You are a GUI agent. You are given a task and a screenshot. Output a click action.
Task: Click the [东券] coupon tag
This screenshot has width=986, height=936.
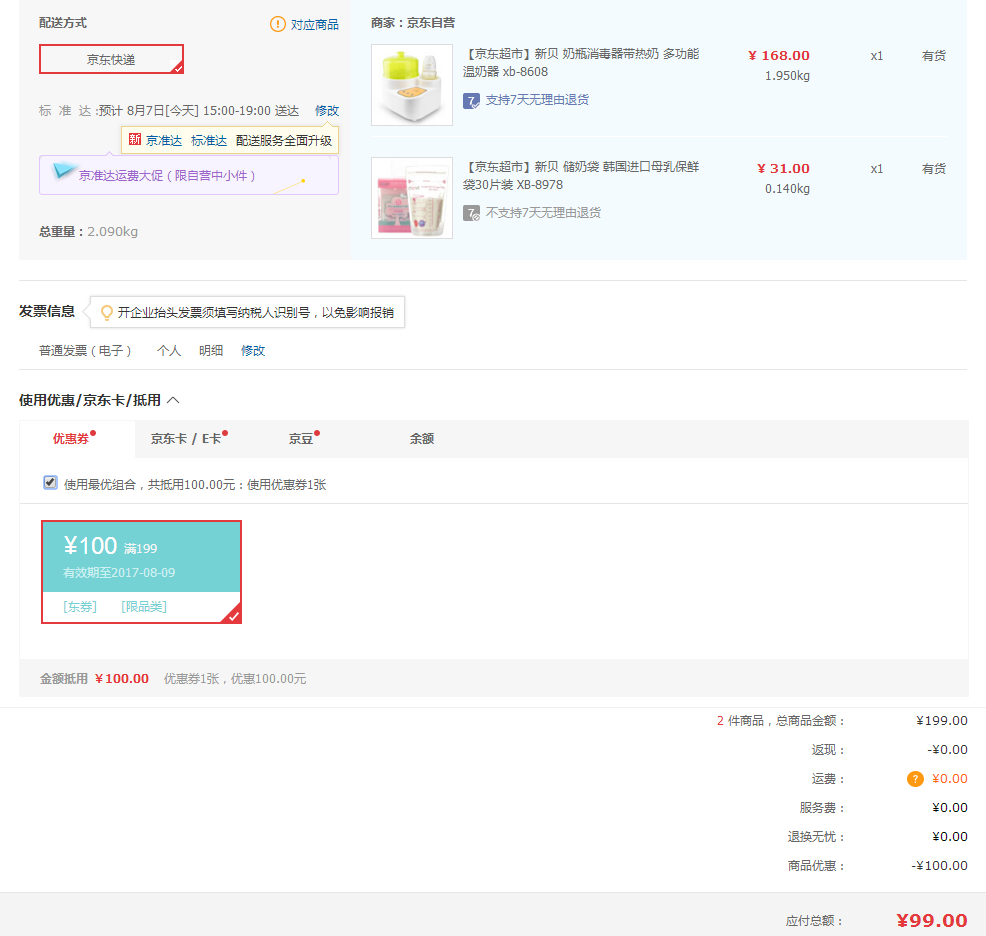point(80,606)
